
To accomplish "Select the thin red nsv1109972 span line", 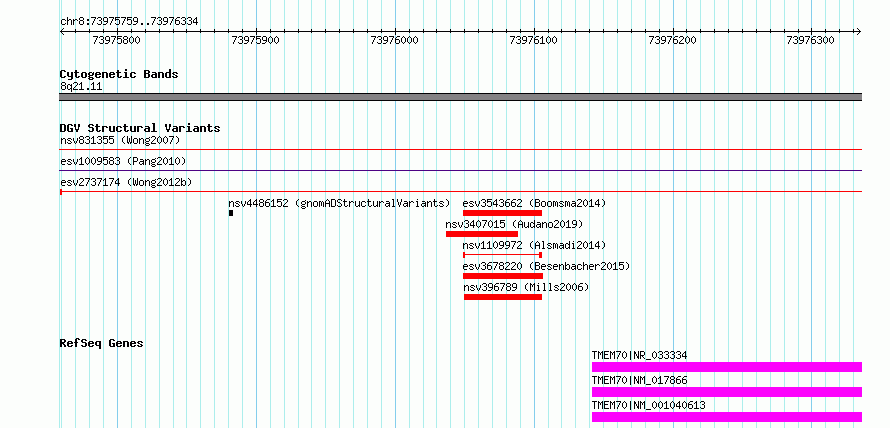I will click(503, 255).
